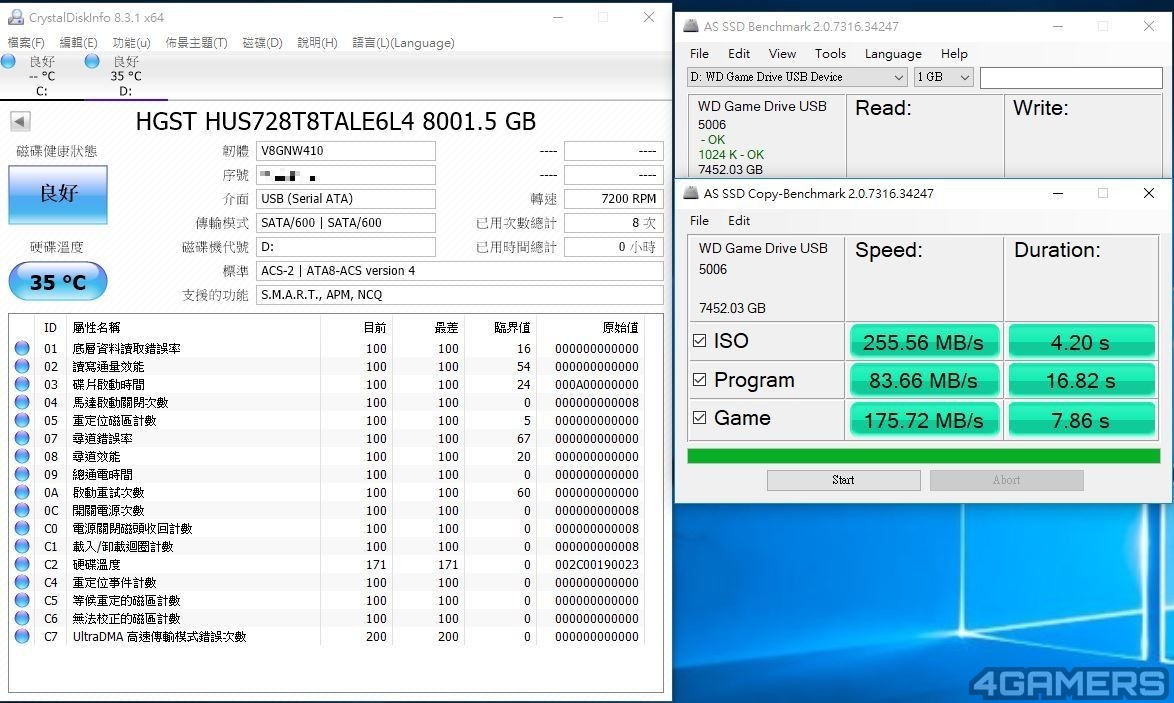Click status orb for attribute C6 row

pos(22,618)
